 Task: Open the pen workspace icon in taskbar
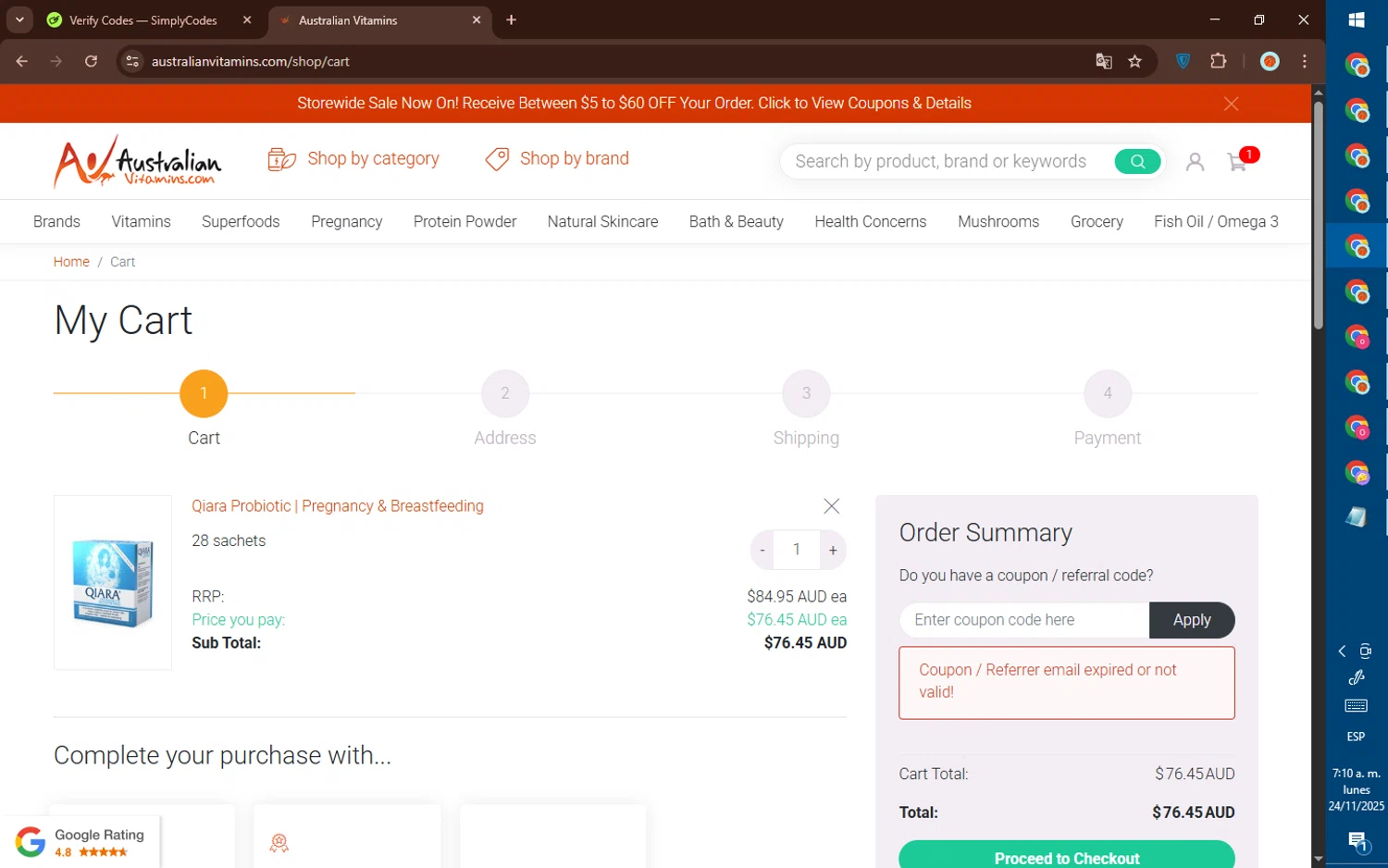point(1357,677)
